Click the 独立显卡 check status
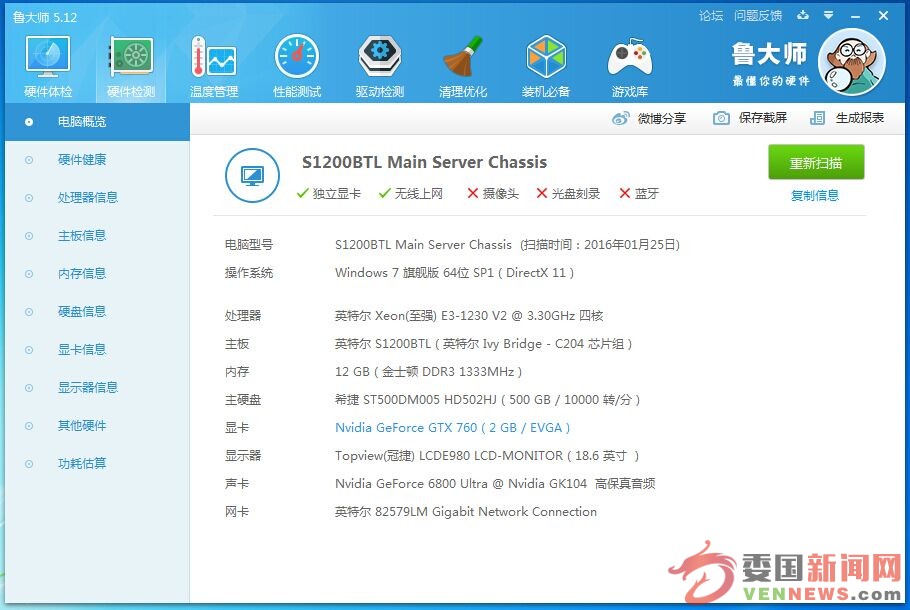This screenshot has width=910, height=610. [328, 193]
